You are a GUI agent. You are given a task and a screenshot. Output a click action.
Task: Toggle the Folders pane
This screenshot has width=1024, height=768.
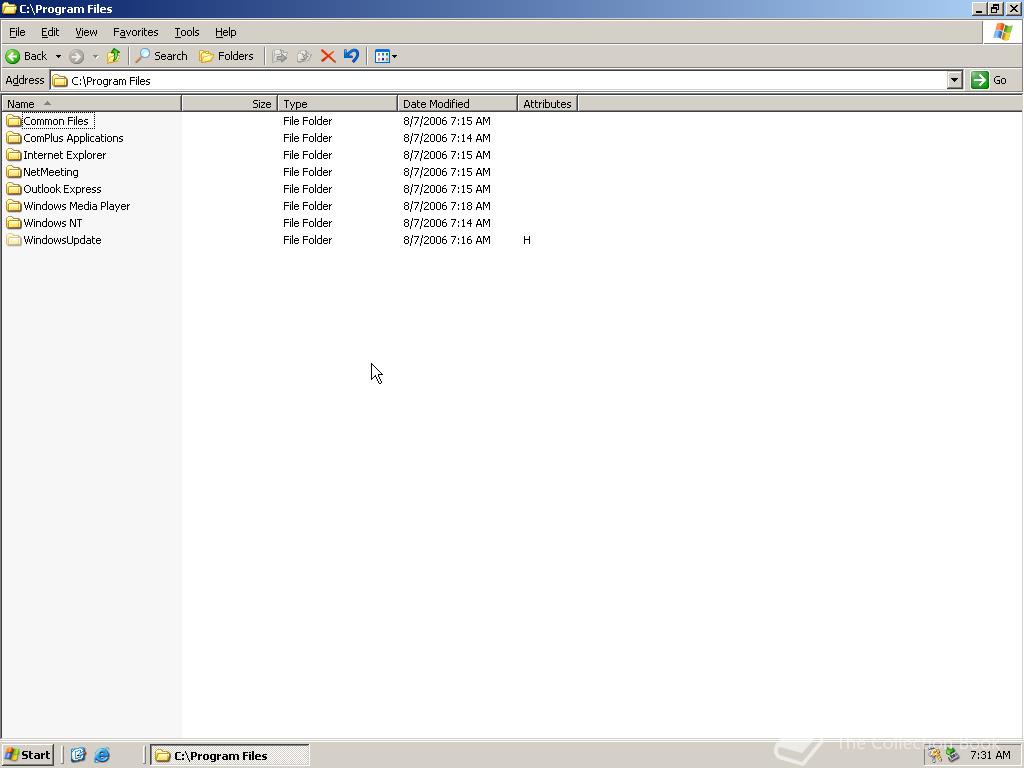click(x=227, y=56)
